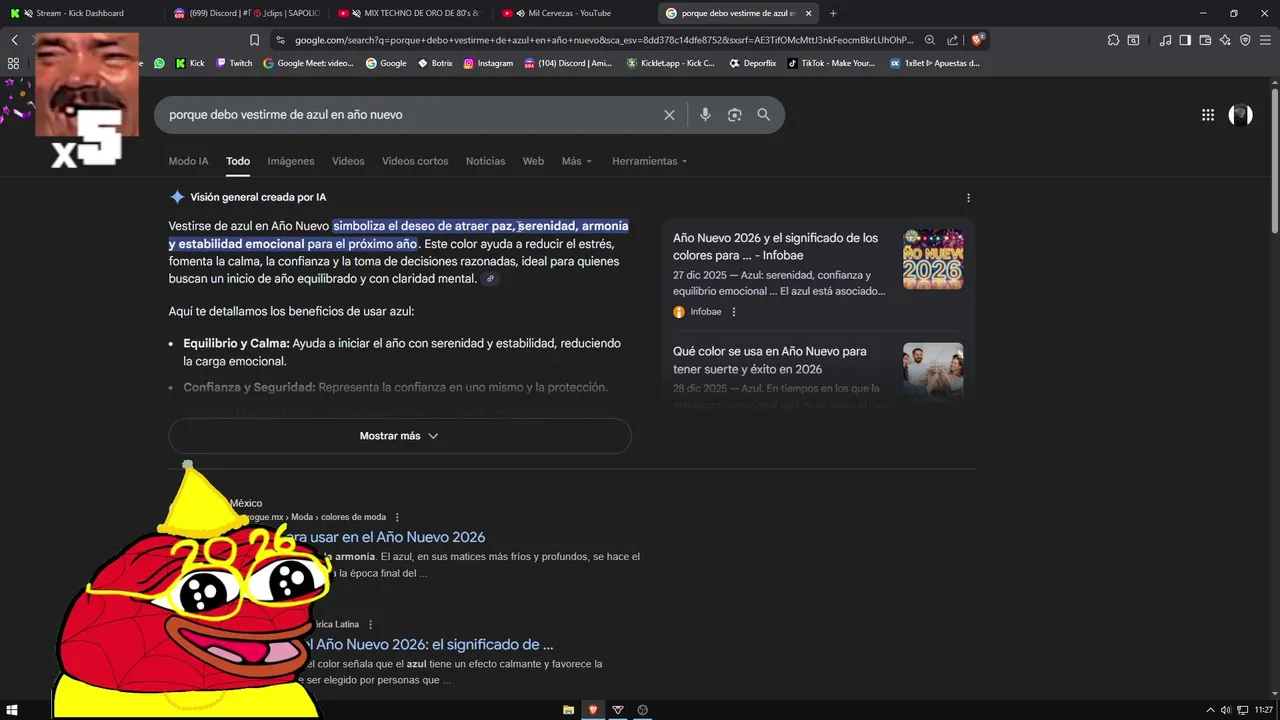Share this page from the address bar
The height and width of the screenshot is (720, 1280).
pyautogui.click(x=952, y=40)
